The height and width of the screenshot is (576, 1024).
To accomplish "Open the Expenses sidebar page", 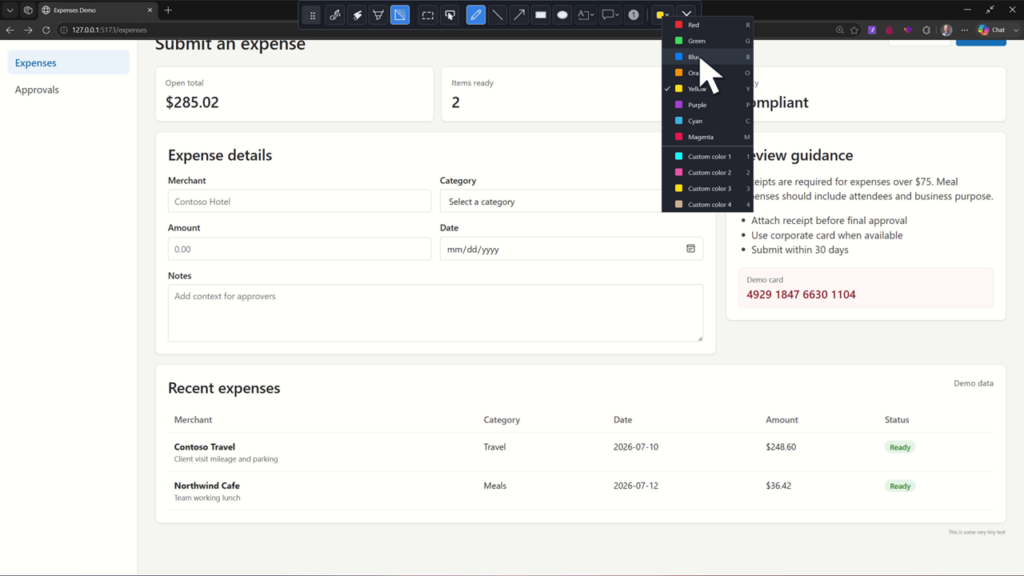I will coord(69,63).
